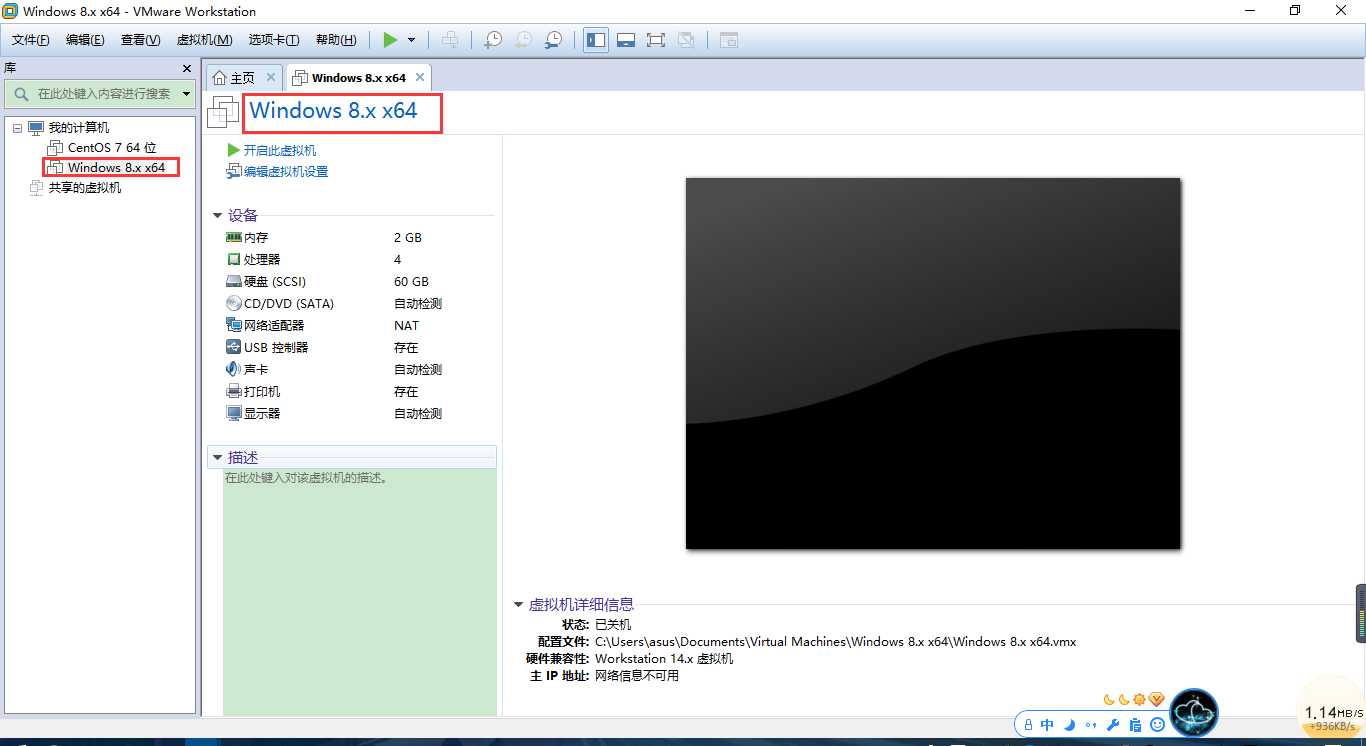The image size is (1366, 746).
Task: Click the 内存 memory device icon
Action: [234, 238]
